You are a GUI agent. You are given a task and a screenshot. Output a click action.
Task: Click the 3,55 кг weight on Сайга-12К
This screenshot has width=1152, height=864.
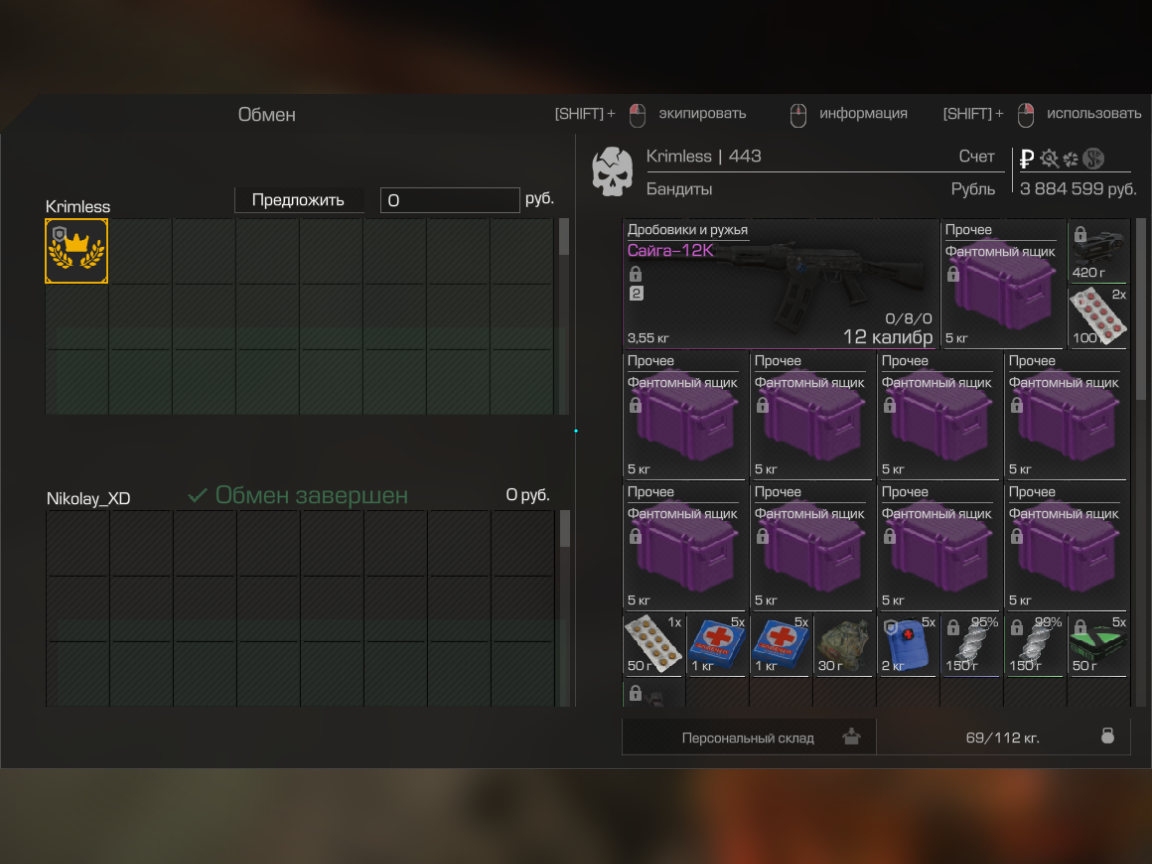click(648, 338)
